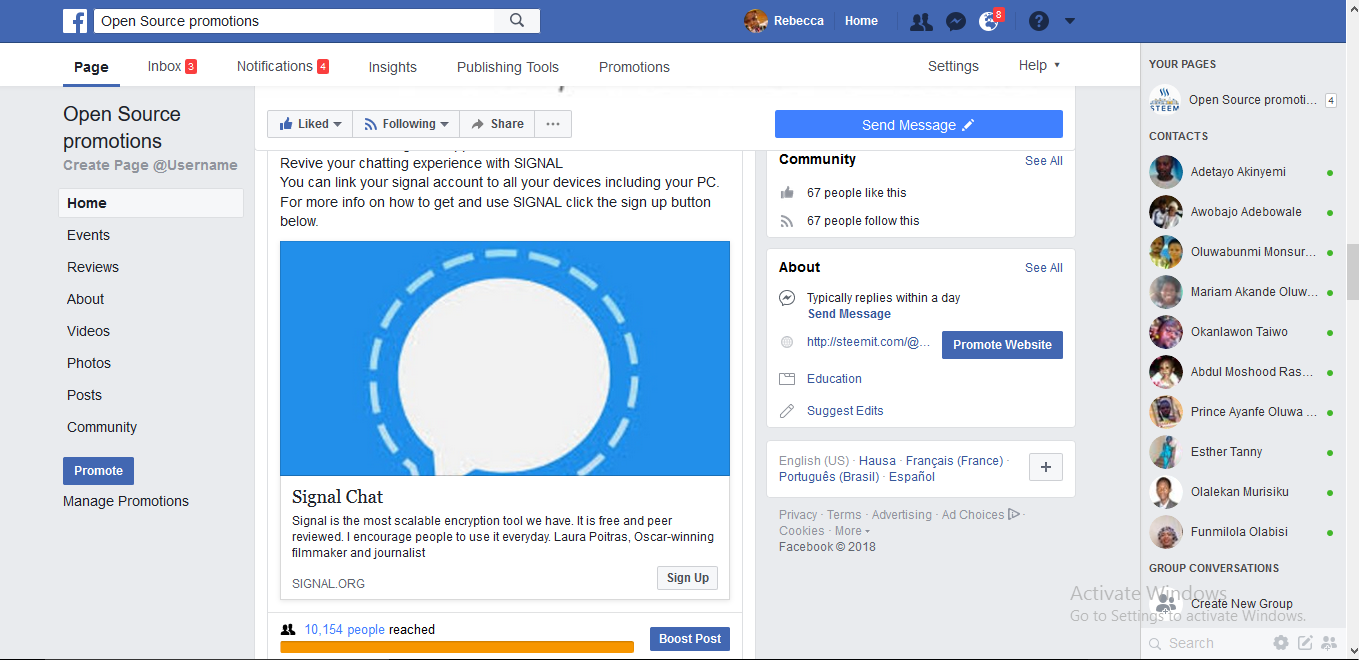Click the Education category link
Viewport: 1359px width, 660px height.
(x=834, y=379)
